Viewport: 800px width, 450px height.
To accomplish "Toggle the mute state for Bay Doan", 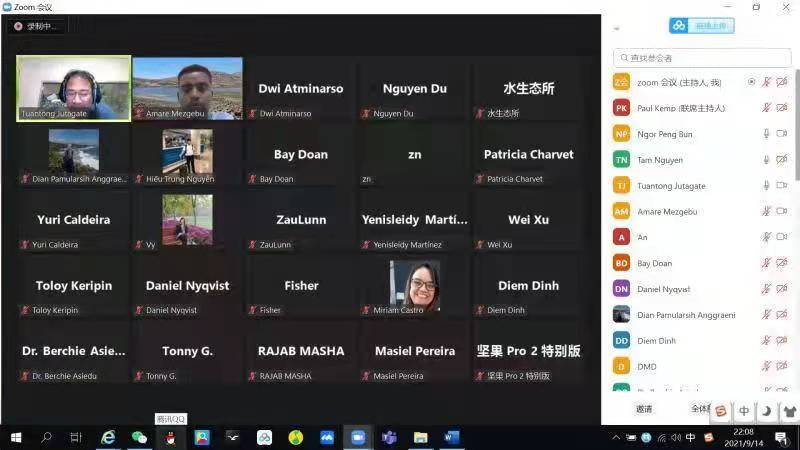I will [x=766, y=264].
